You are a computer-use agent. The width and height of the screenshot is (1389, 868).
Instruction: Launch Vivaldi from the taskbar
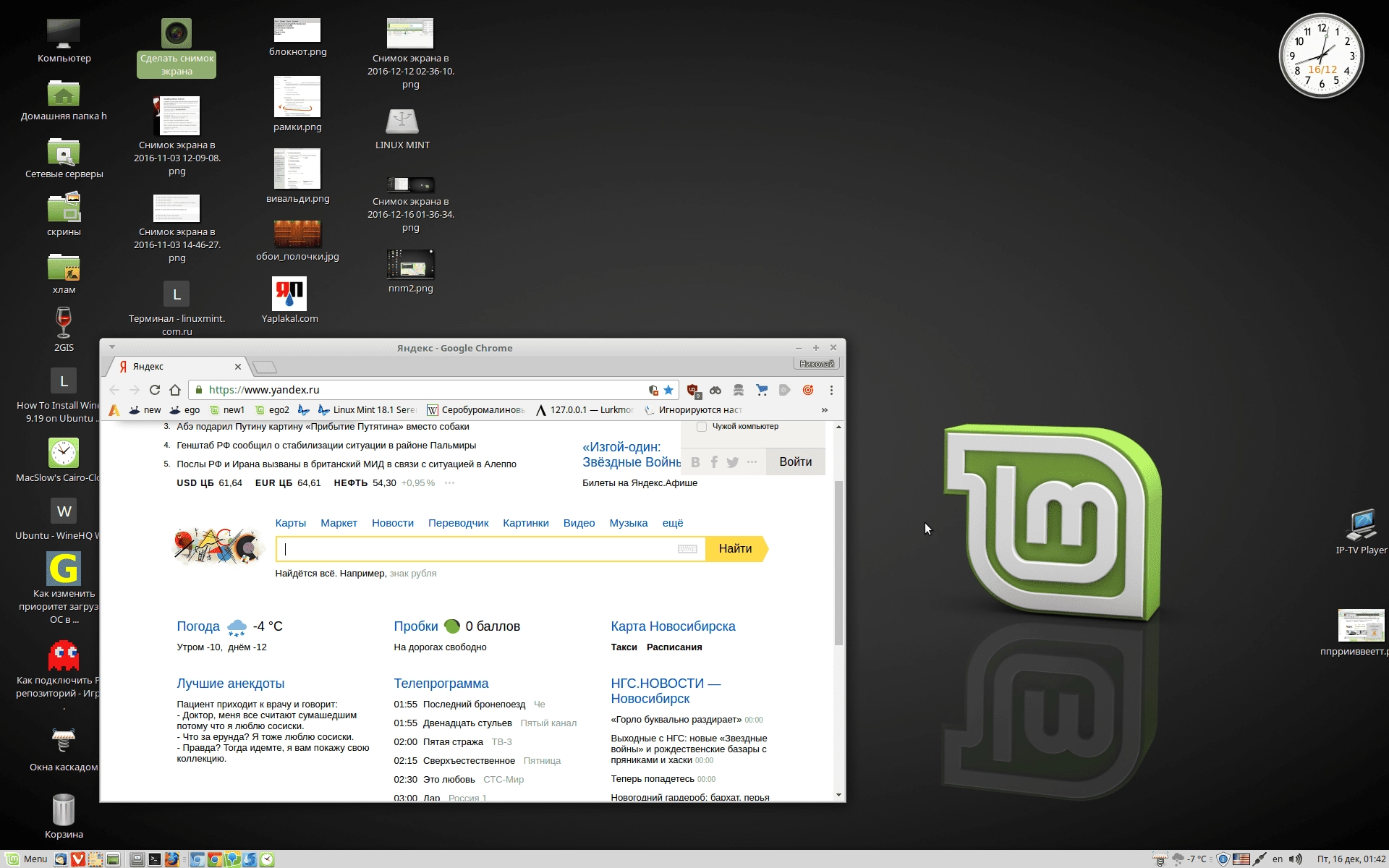tap(78, 859)
